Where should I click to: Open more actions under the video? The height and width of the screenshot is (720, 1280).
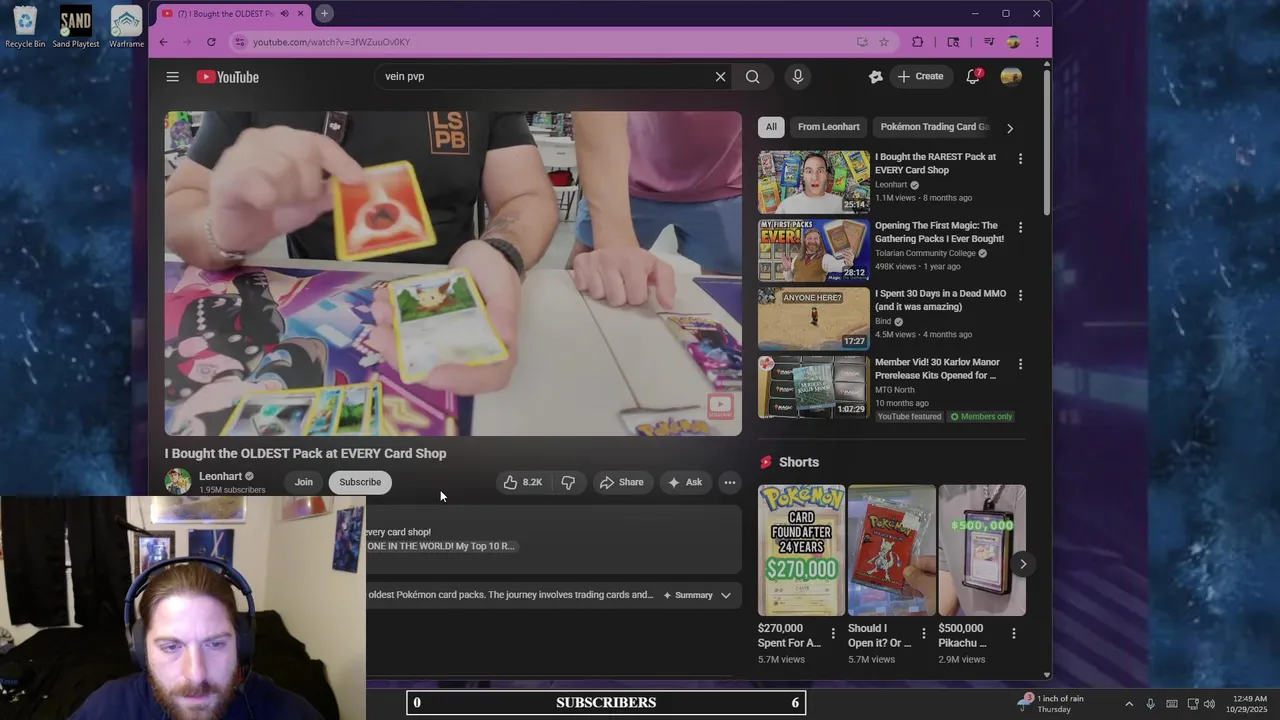(x=730, y=482)
